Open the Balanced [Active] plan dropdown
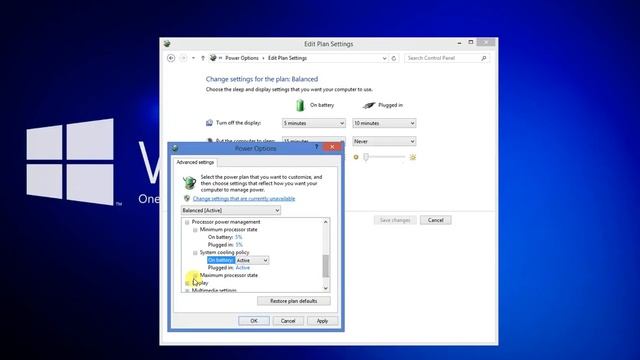 [231, 210]
